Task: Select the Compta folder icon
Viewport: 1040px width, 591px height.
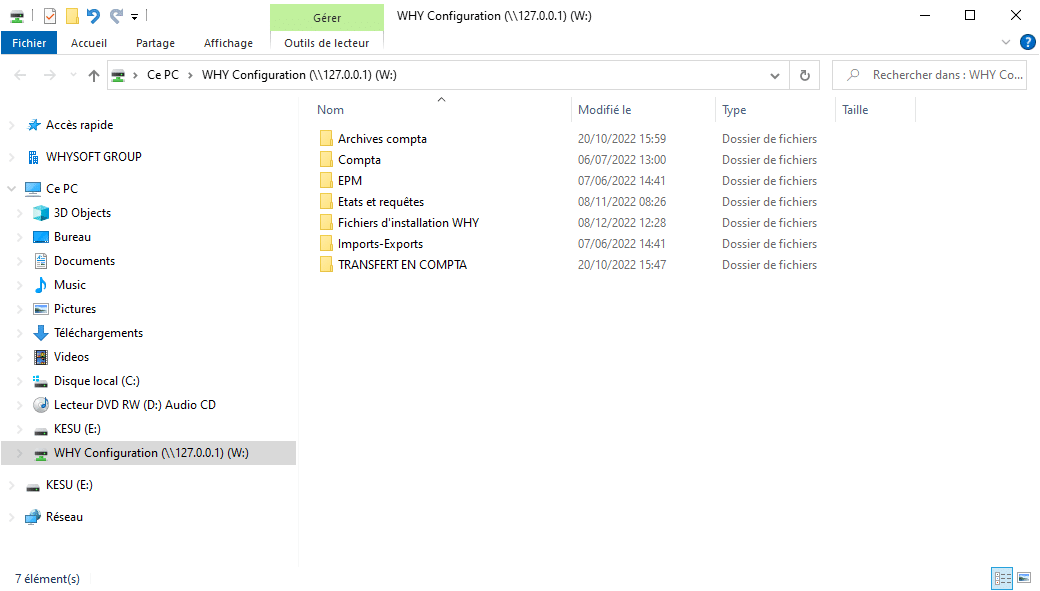Action: [x=326, y=159]
